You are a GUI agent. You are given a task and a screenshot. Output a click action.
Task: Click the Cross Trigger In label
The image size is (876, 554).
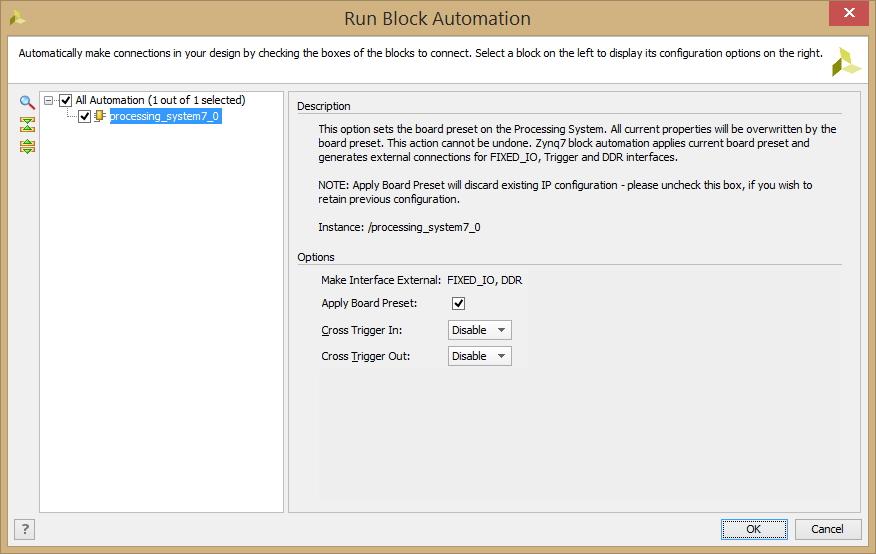[x=361, y=330]
